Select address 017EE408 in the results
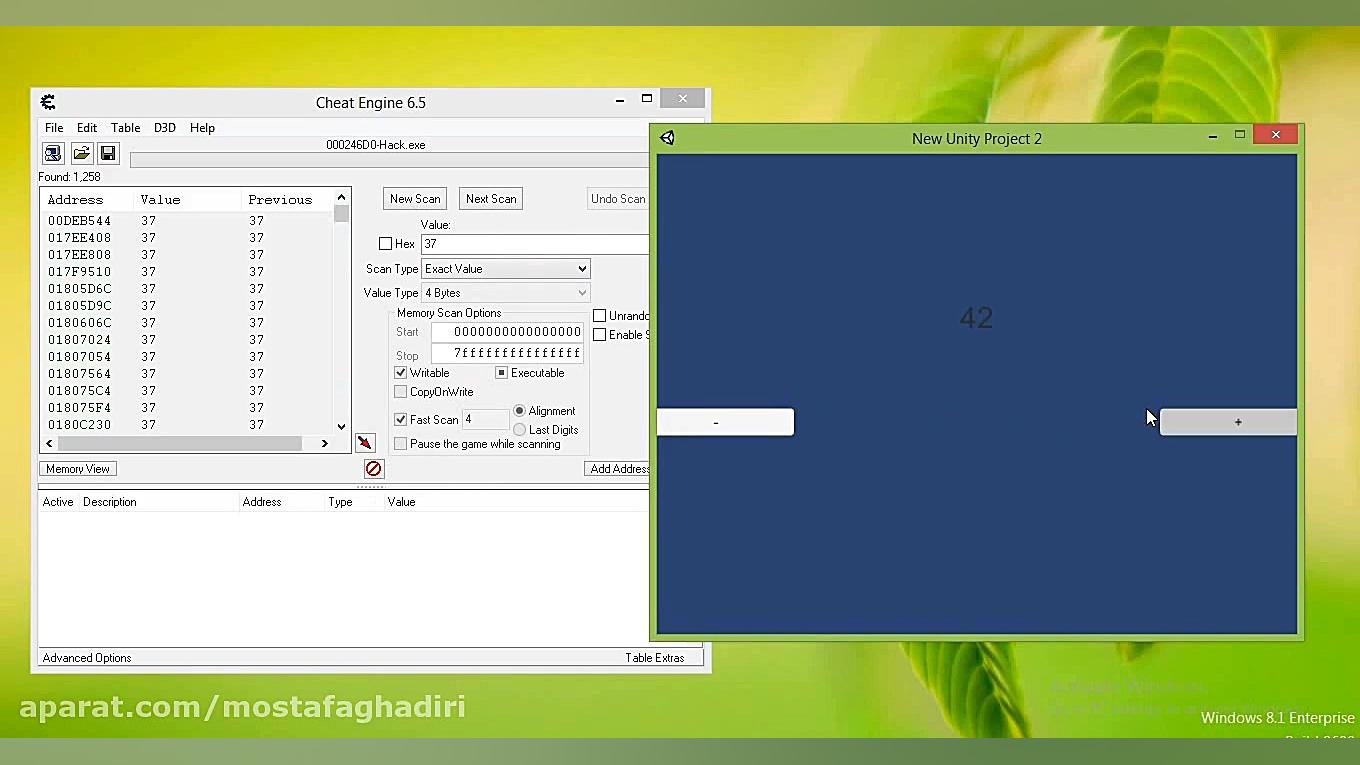This screenshot has width=1360, height=765. [79, 238]
